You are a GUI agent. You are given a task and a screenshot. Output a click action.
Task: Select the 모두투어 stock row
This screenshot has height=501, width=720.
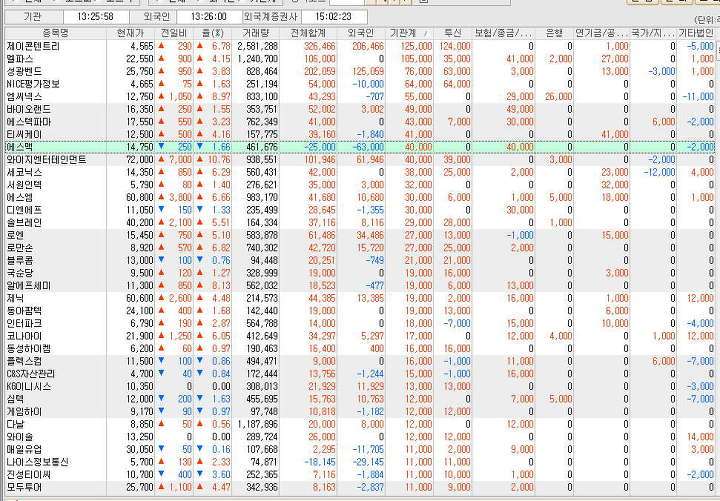(x=360, y=487)
